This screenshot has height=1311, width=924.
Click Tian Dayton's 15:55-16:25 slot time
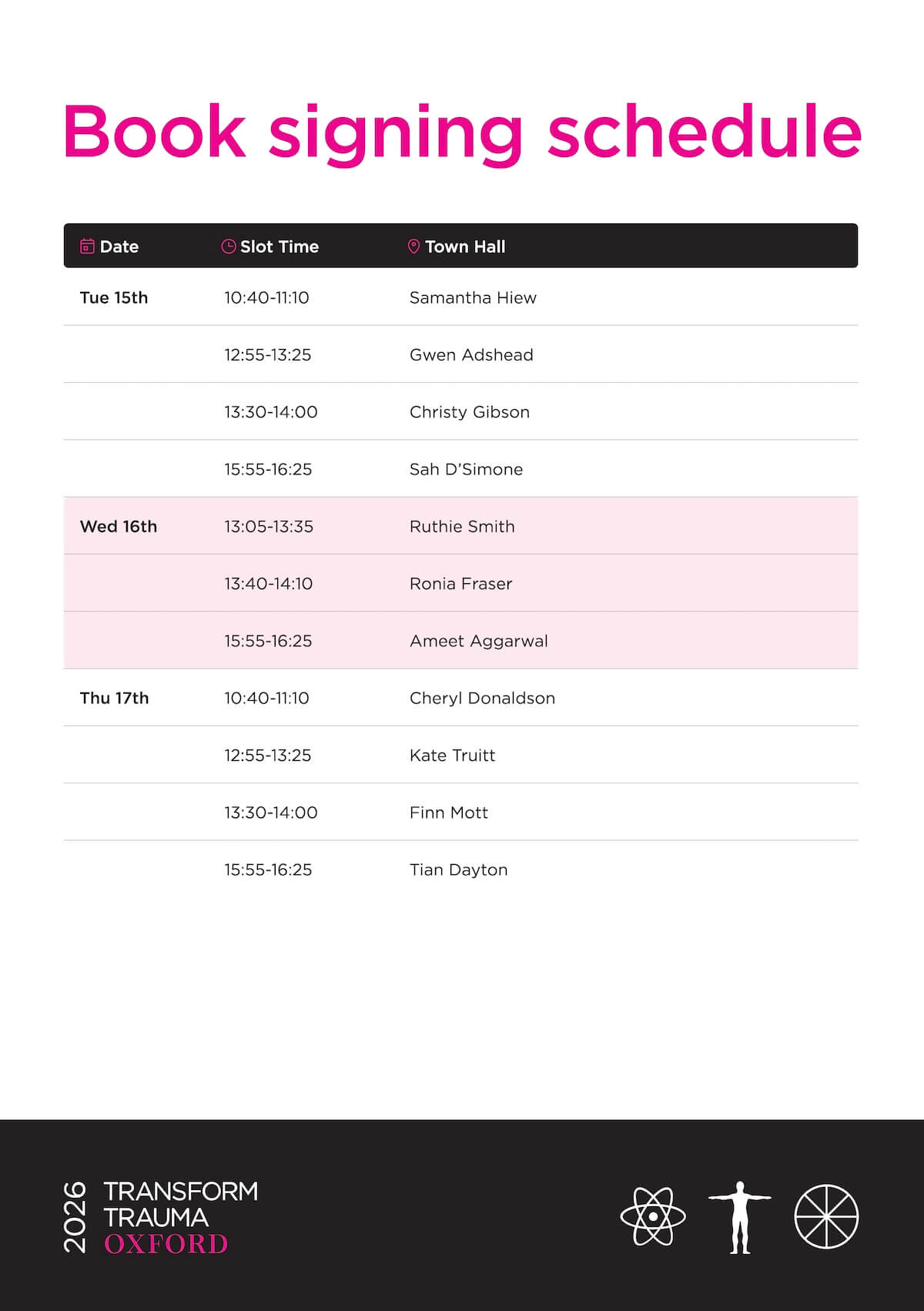(268, 870)
